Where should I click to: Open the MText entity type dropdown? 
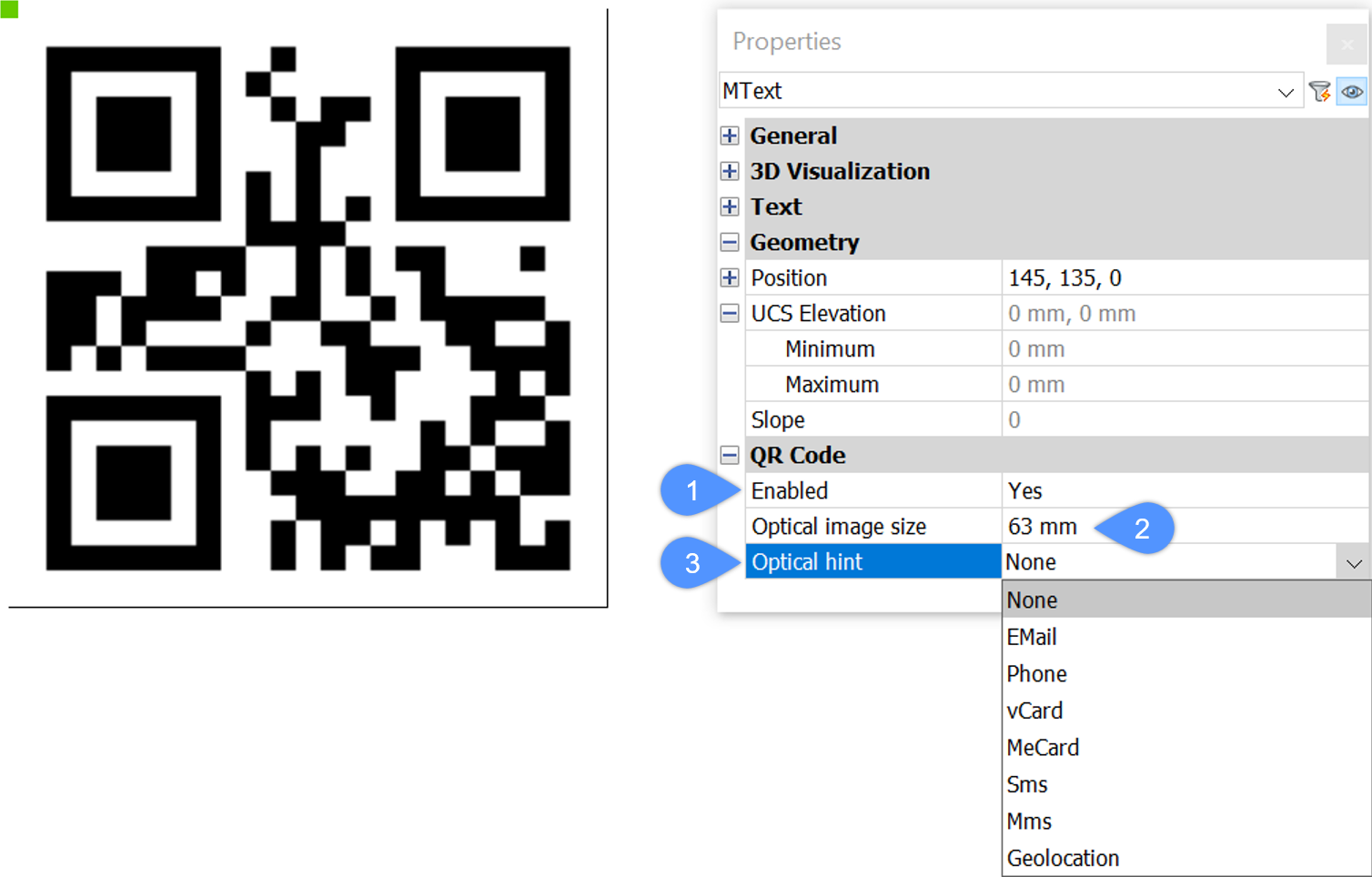[x=1285, y=92]
